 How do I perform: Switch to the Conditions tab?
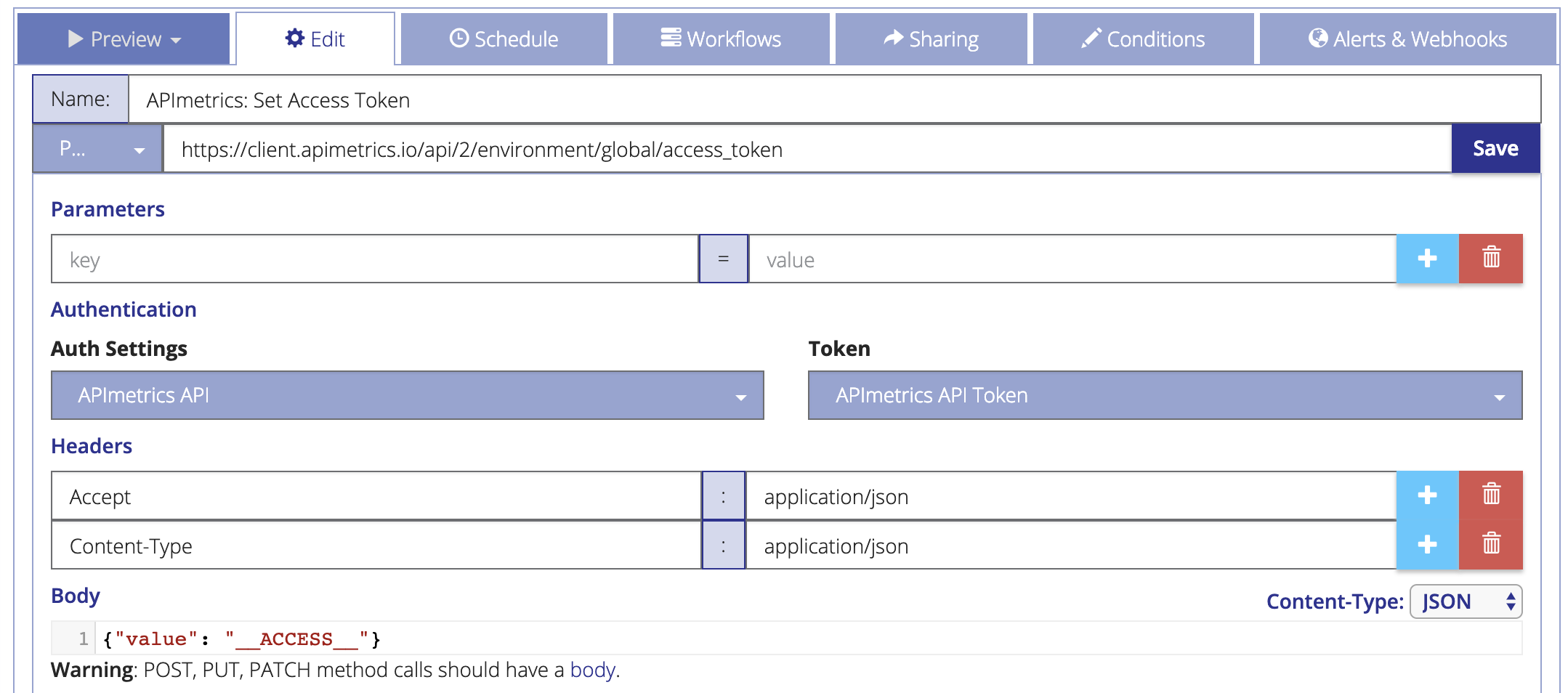tap(1143, 38)
